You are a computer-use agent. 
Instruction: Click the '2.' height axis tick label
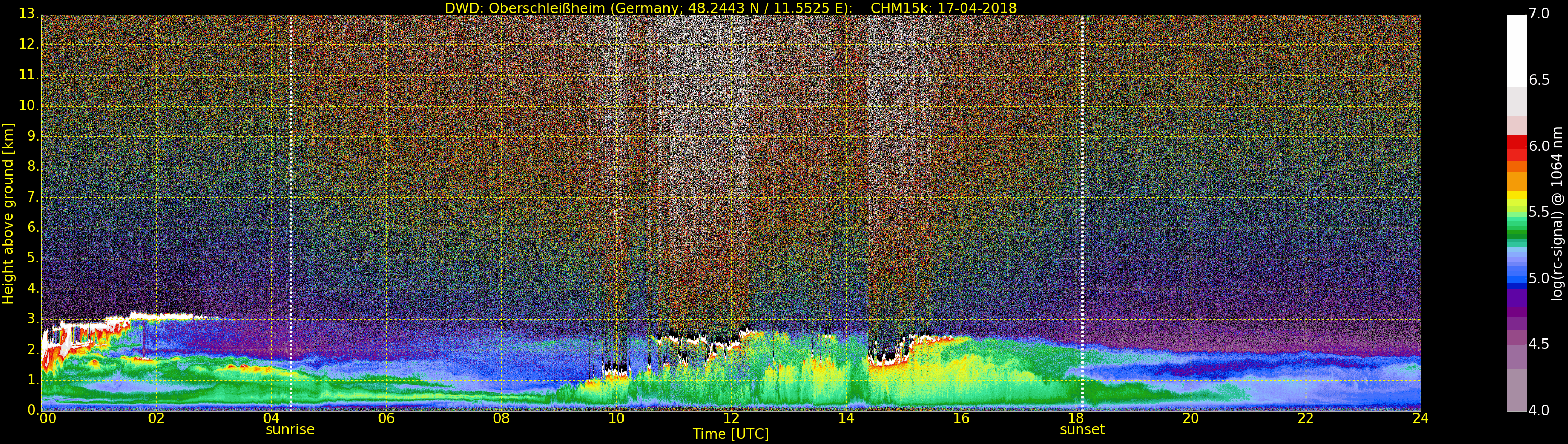(x=33, y=349)
